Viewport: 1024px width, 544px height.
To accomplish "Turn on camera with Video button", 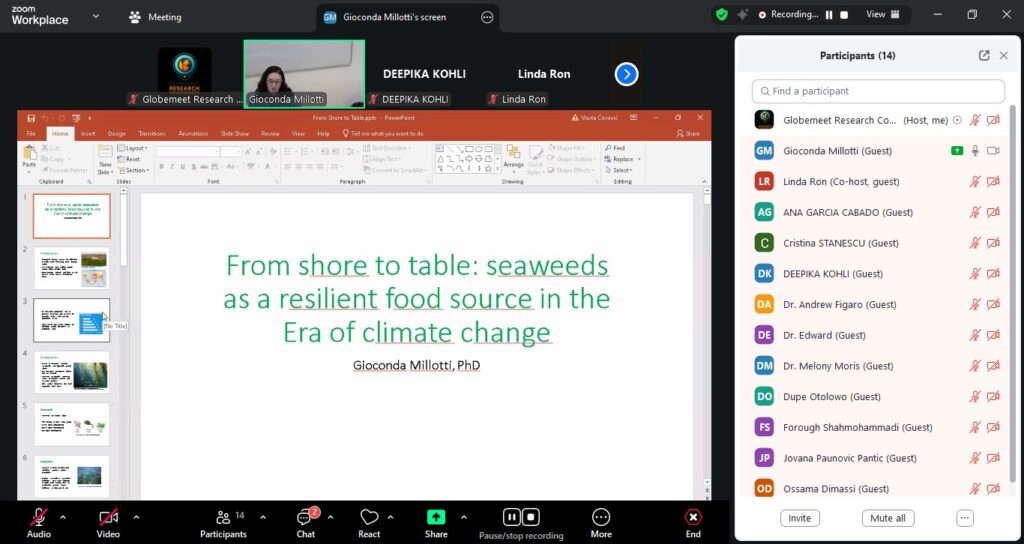I will click(x=107, y=517).
